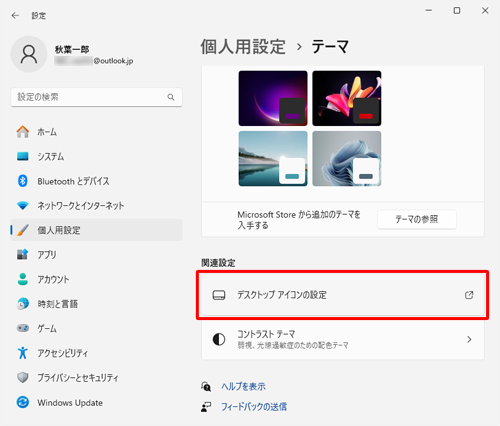Click the privacy shield icon
Image resolution: width=500 pixels, height=426 pixels.
tap(23, 377)
